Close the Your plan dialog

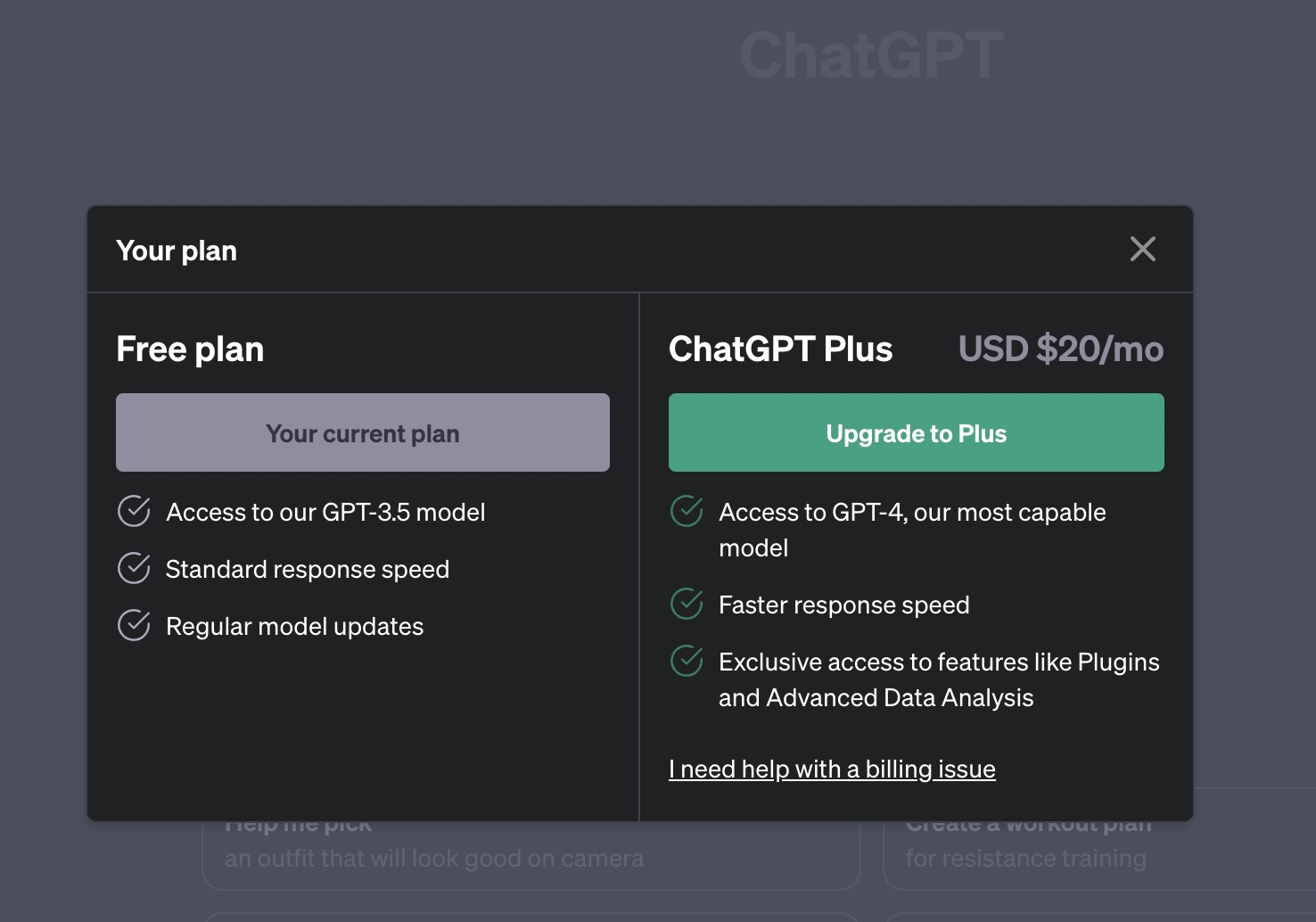pyautogui.click(x=1142, y=250)
